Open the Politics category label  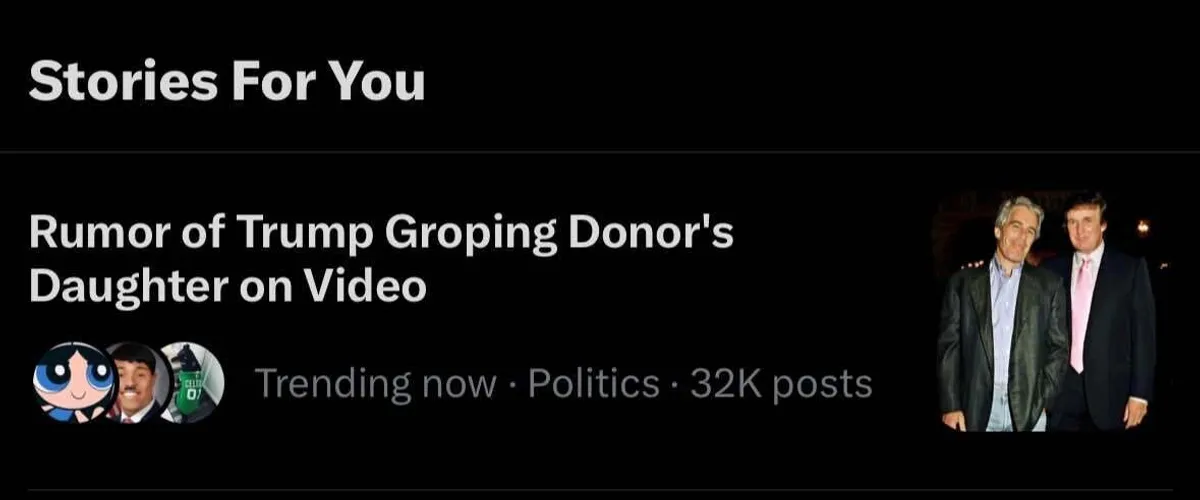[x=593, y=383]
